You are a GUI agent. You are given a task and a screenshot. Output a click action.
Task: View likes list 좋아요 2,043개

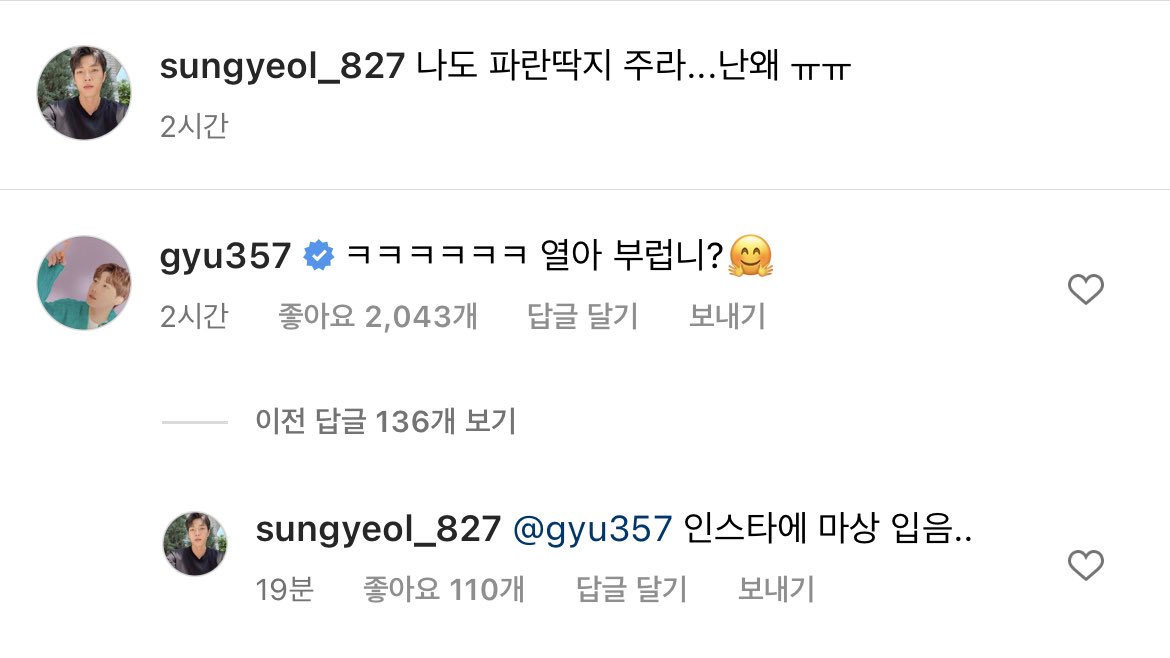[378, 316]
